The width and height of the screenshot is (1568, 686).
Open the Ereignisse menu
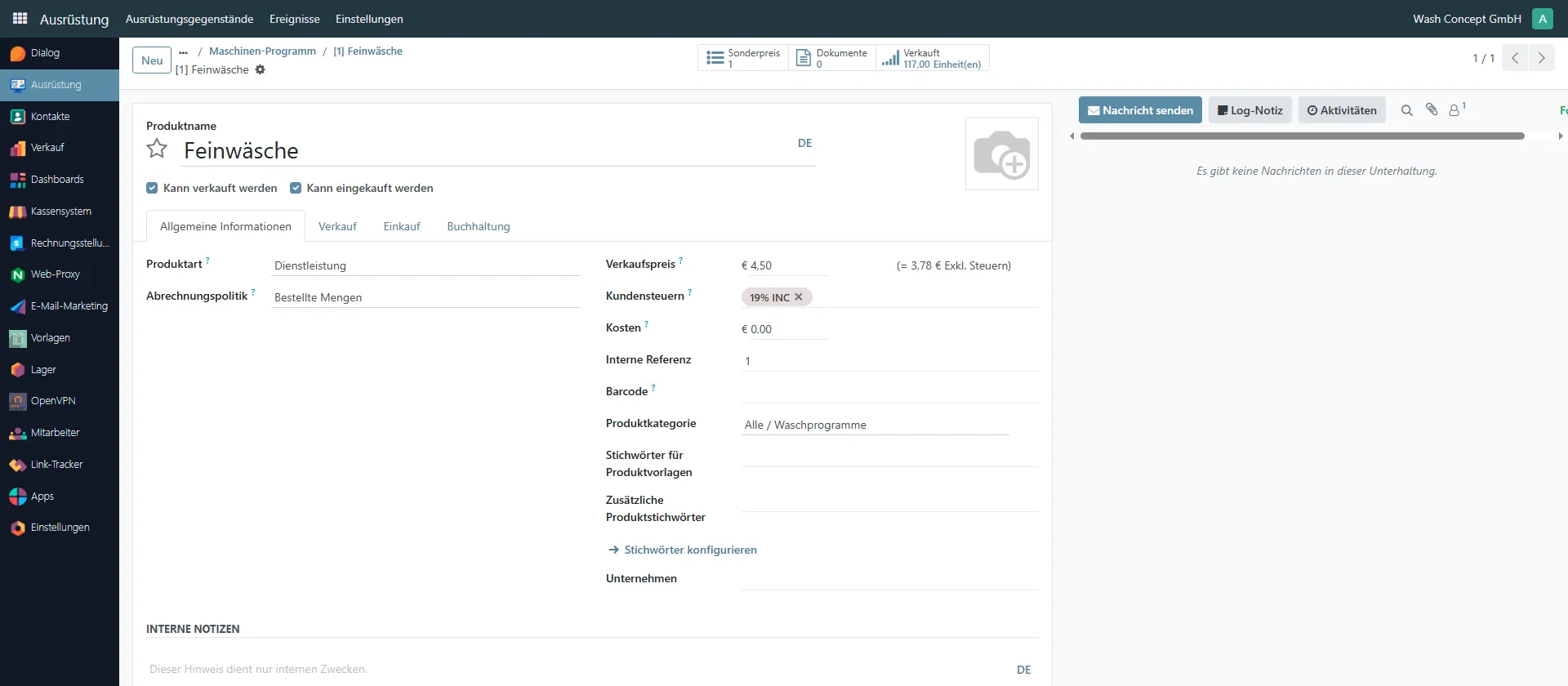294,19
